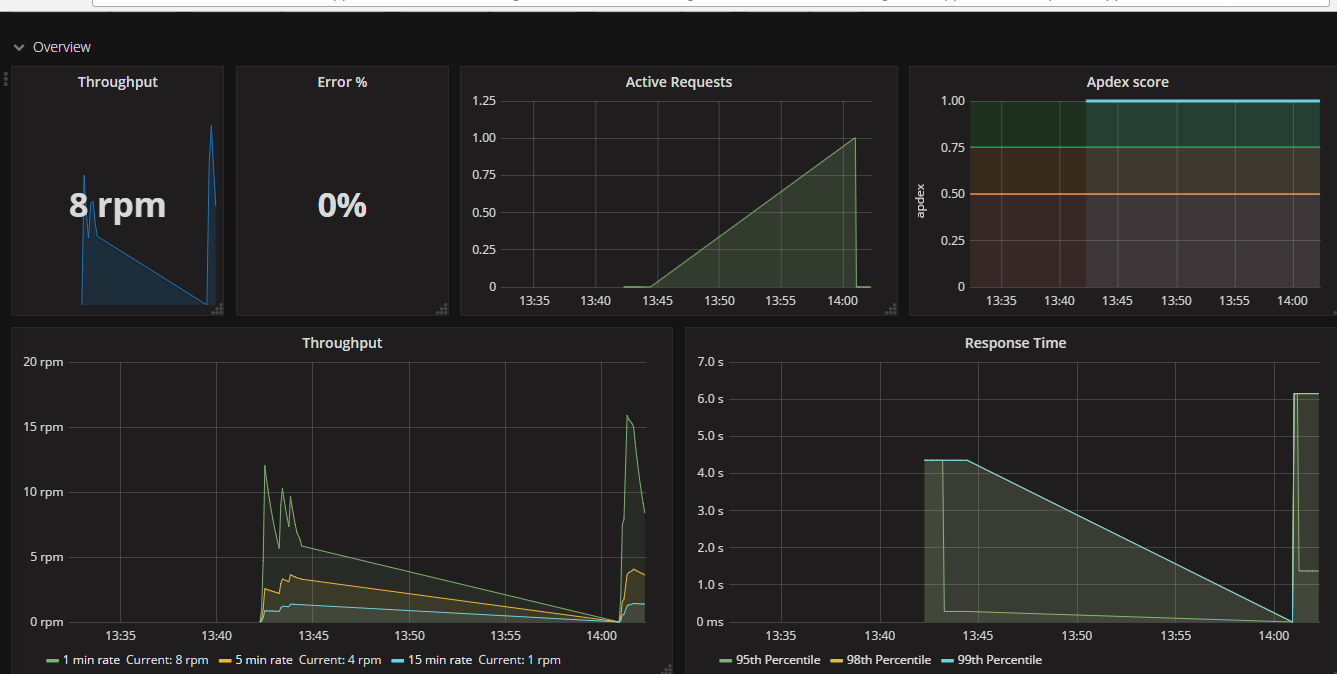Click the Overview row drag handle dots
This screenshot has height=674, width=1337.
click(x=6, y=79)
